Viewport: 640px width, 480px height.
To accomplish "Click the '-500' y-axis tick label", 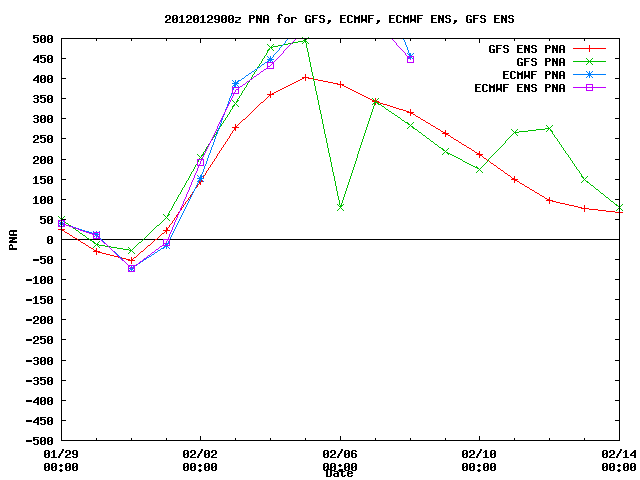I will pyautogui.click(x=40, y=441).
